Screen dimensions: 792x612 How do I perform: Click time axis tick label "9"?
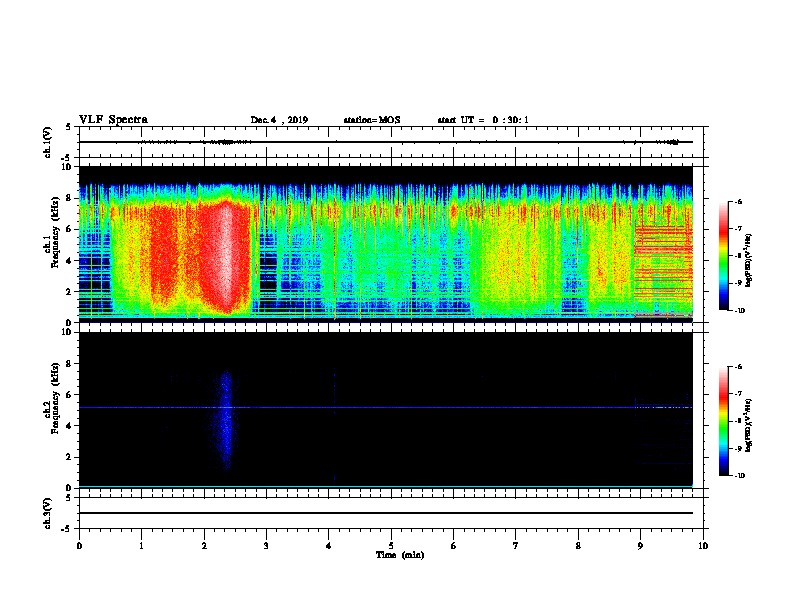(640, 545)
